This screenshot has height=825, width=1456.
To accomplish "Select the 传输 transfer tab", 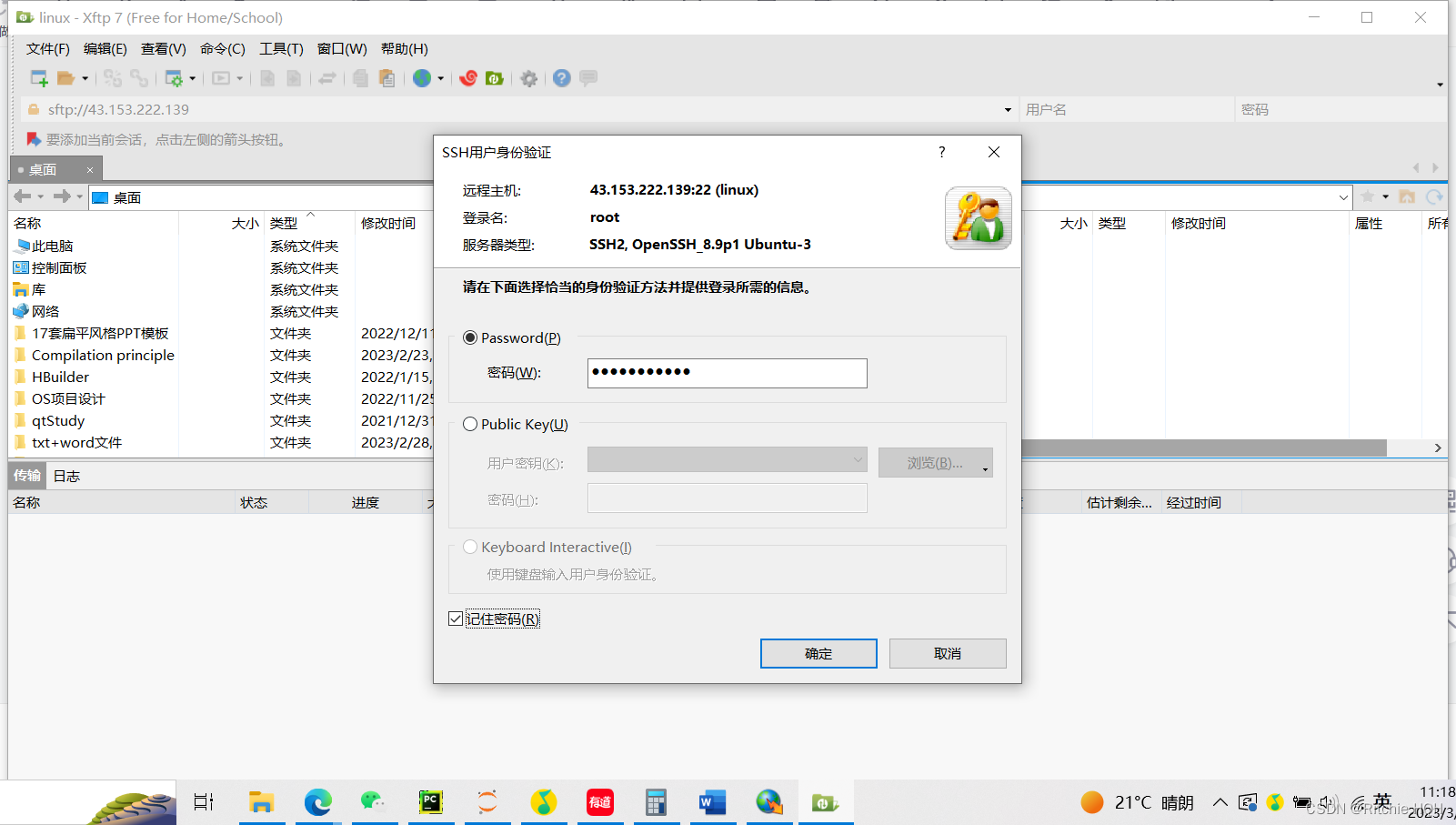I will [x=27, y=475].
